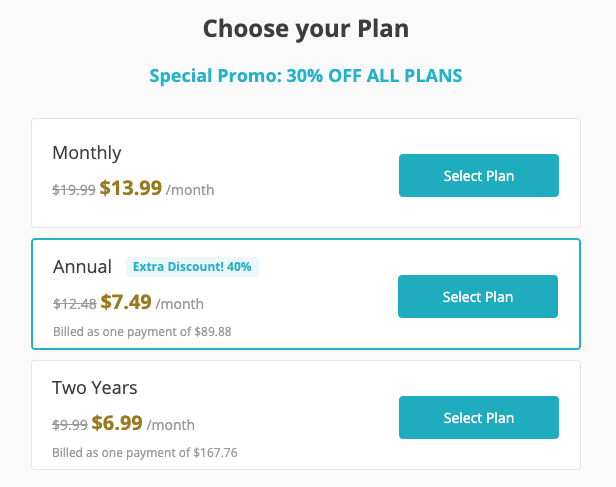616x487 pixels.
Task: Click the crossed-out $19.99 price
Action: point(74,190)
